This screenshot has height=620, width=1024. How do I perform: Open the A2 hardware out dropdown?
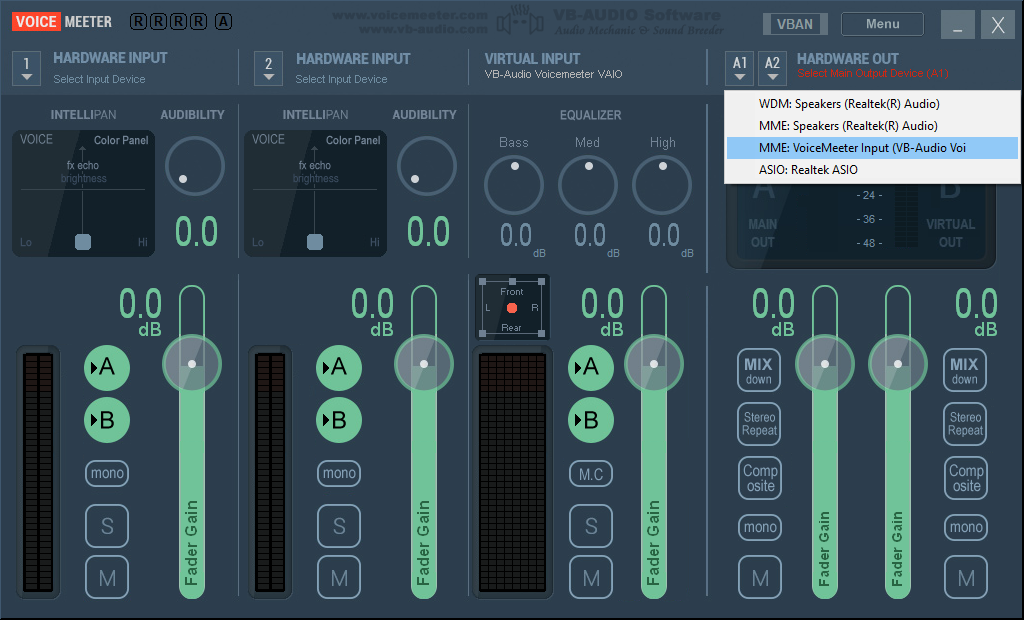point(772,69)
